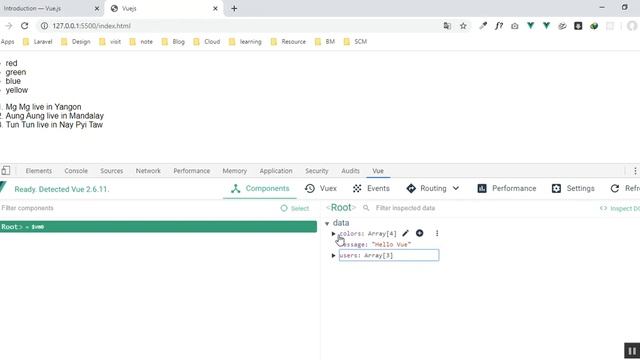Image resolution: width=640 pixels, height=360 pixels.
Task: Expand the colors array
Action: 333,234
